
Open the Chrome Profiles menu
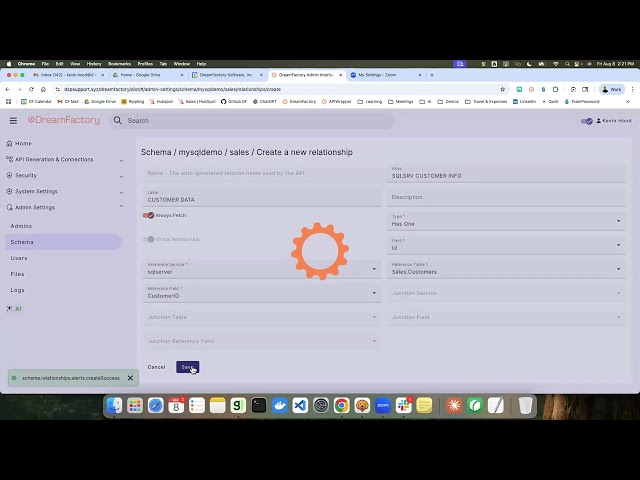point(145,64)
